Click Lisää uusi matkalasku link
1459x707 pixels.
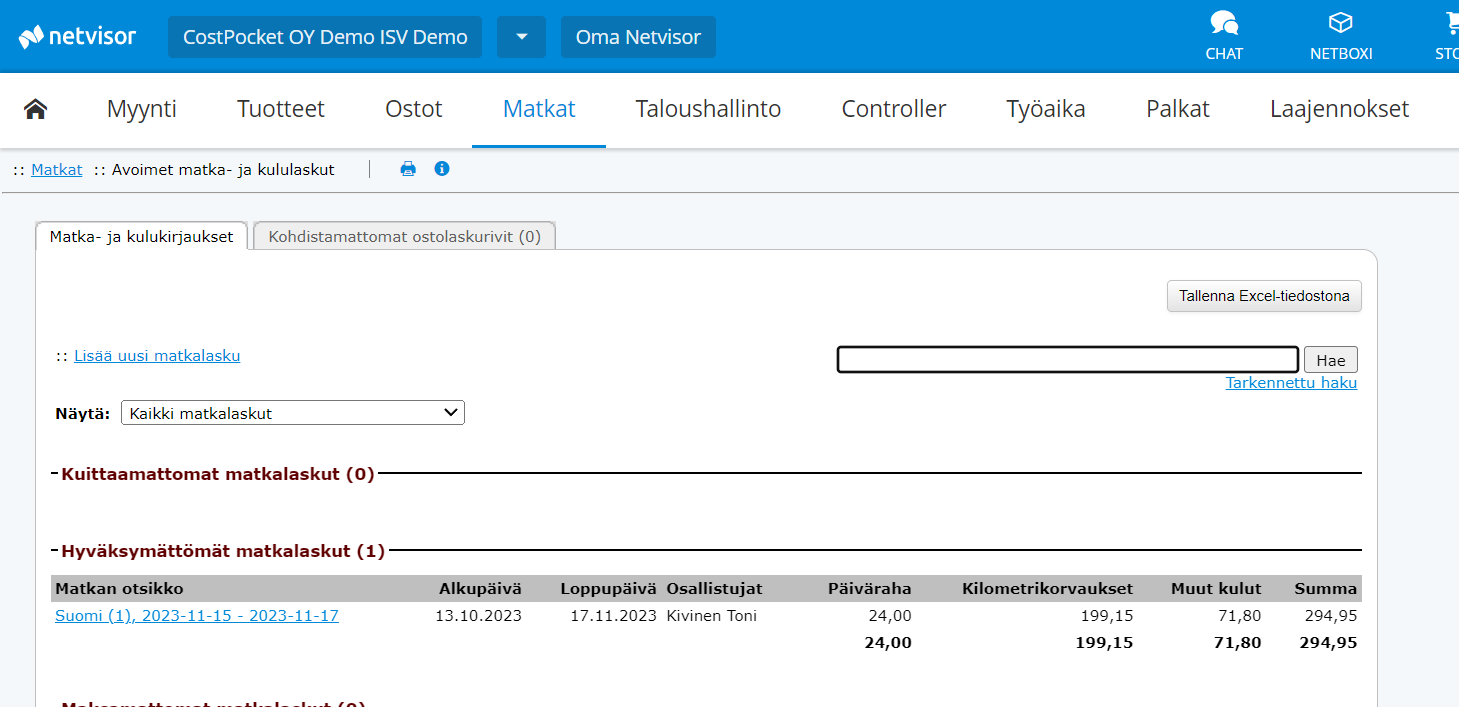[x=157, y=356]
